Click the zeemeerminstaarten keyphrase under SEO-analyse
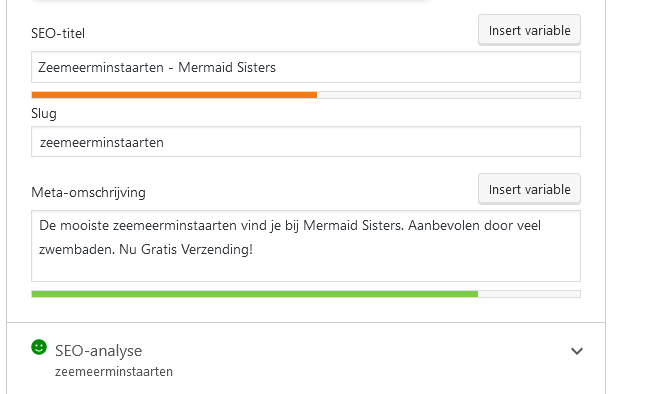Screen dimensions: 657x394 [114, 372]
